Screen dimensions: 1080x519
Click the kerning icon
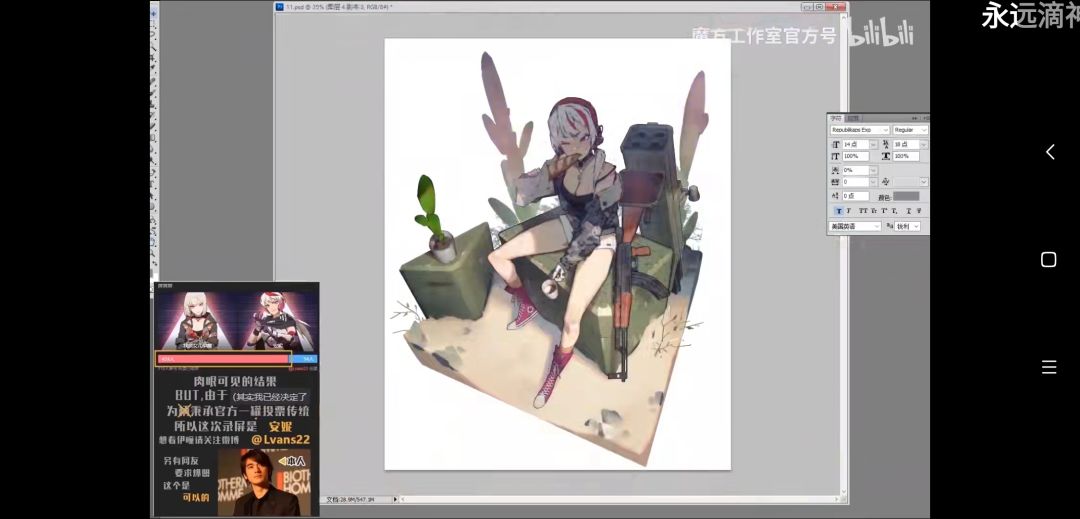pos(886,182)
